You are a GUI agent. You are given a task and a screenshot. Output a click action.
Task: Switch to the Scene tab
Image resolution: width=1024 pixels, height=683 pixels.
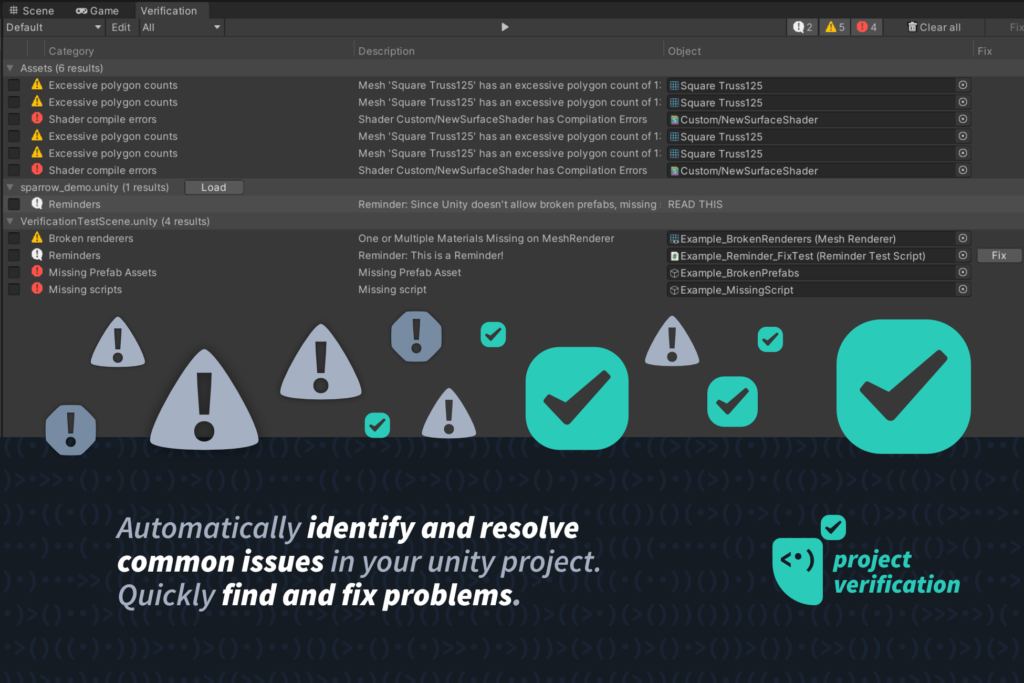(32, 10)
